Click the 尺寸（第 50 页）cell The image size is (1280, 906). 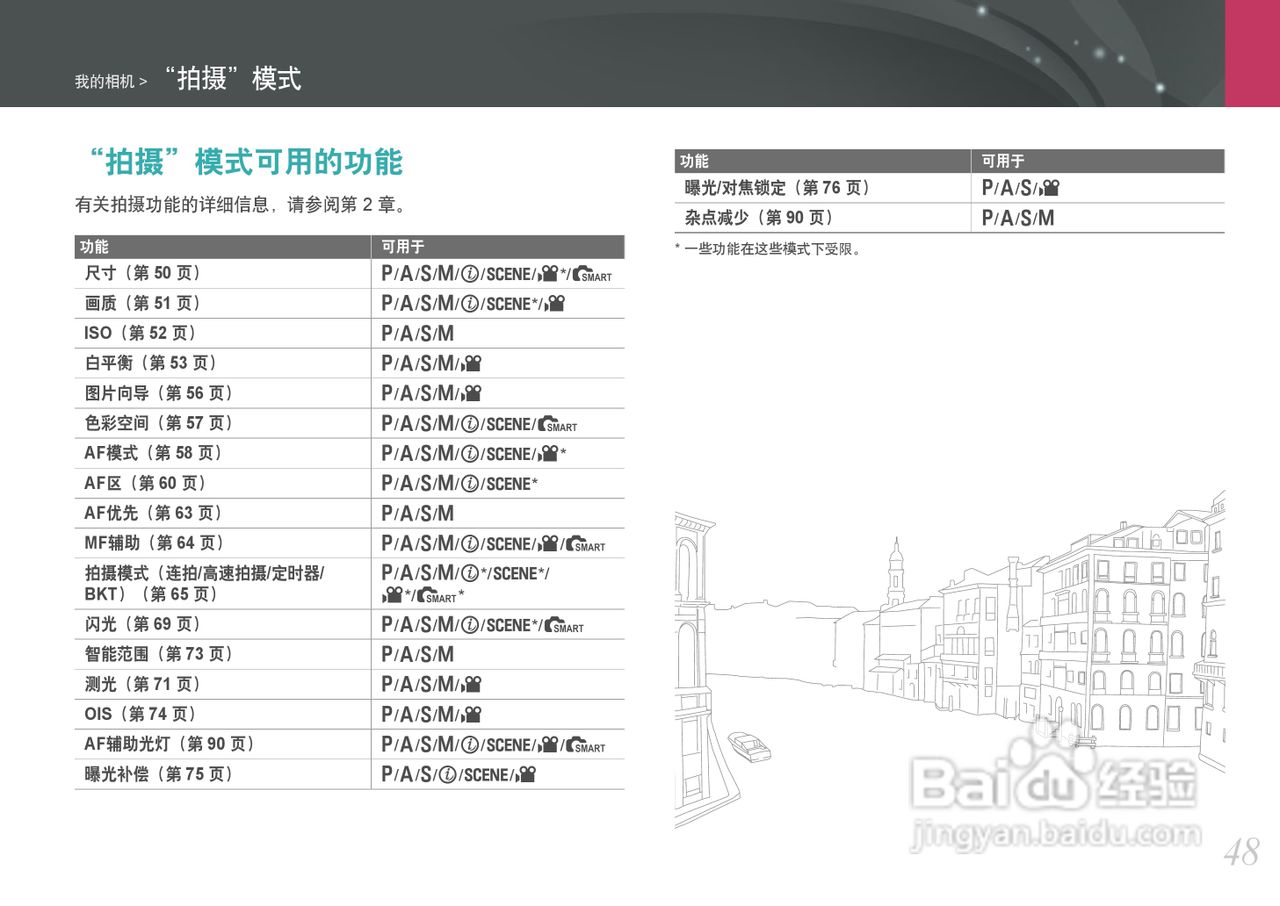(223, 274)
